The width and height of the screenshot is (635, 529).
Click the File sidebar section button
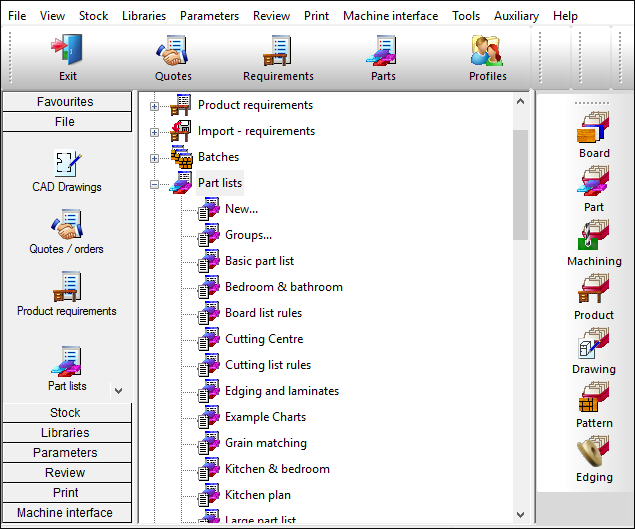[67, 122]
